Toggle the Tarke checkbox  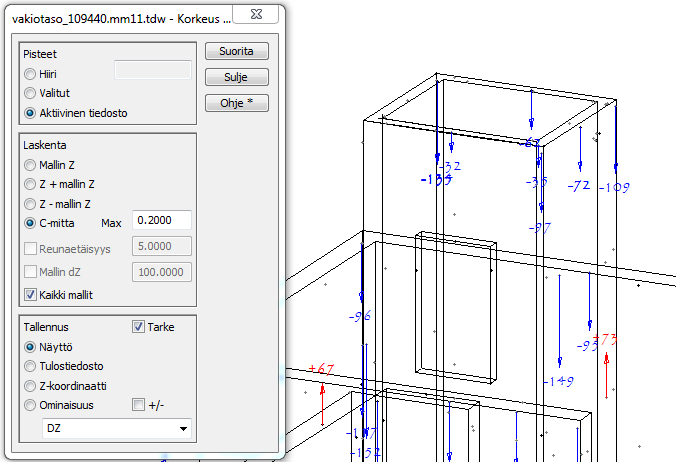coord(139,327)
